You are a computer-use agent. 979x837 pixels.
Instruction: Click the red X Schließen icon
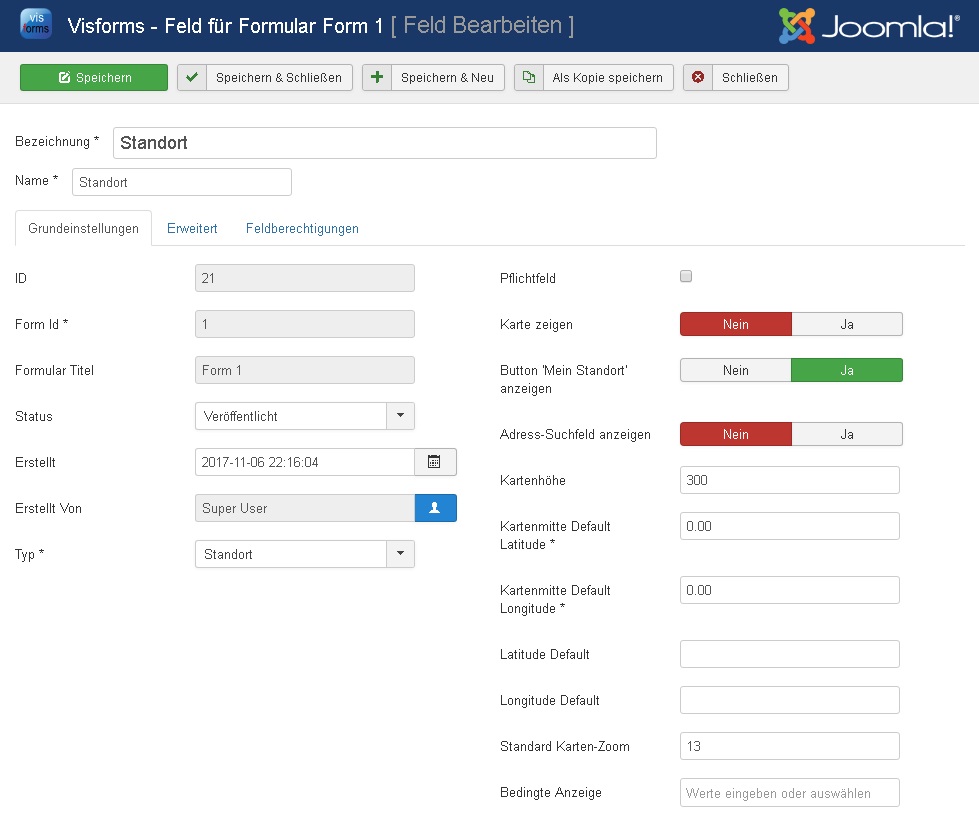(x=698, y=78)
